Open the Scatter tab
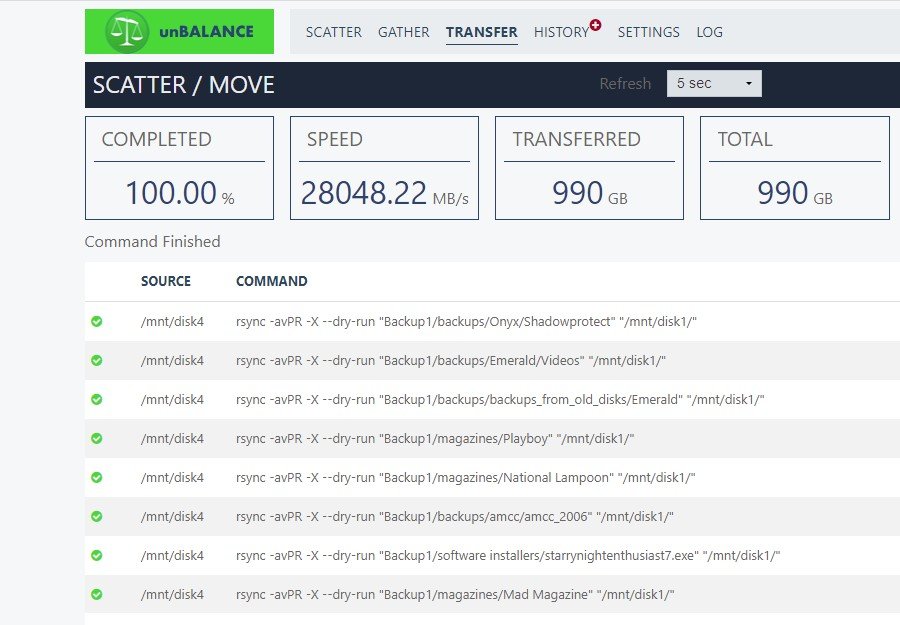The width and height of the screenshot is (900, 625). [333, 32]
